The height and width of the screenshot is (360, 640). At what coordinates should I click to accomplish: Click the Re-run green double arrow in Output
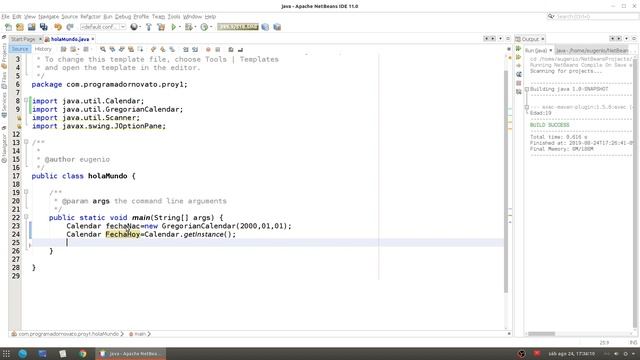519,49
